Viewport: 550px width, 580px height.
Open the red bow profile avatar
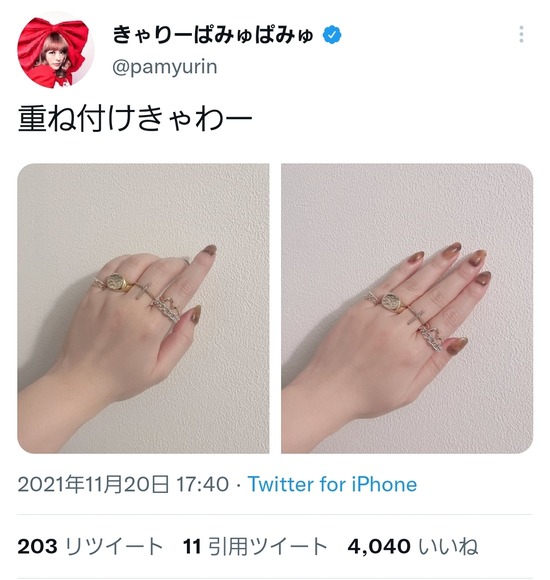coord(55,51)
